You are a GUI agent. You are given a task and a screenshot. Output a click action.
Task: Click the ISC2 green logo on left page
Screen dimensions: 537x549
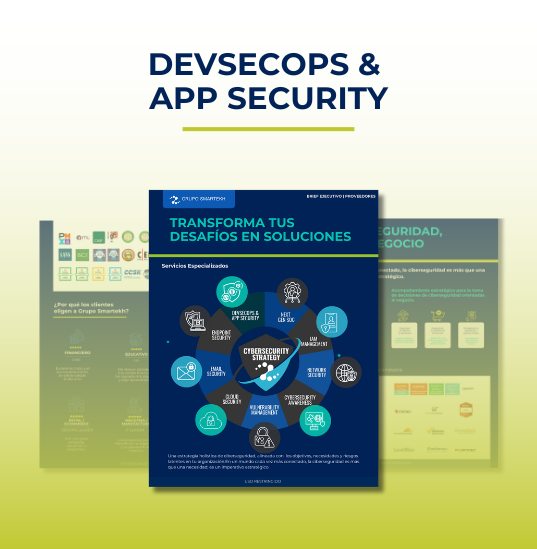click(x=82, y=255)
